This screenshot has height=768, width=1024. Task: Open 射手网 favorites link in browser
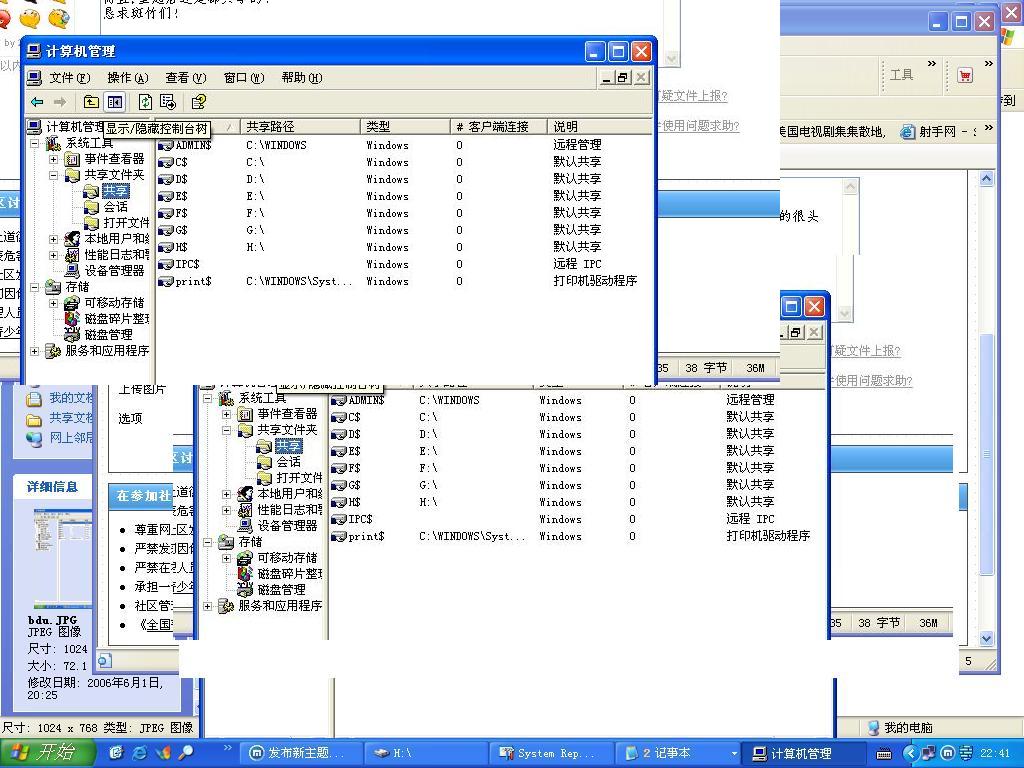938,131
